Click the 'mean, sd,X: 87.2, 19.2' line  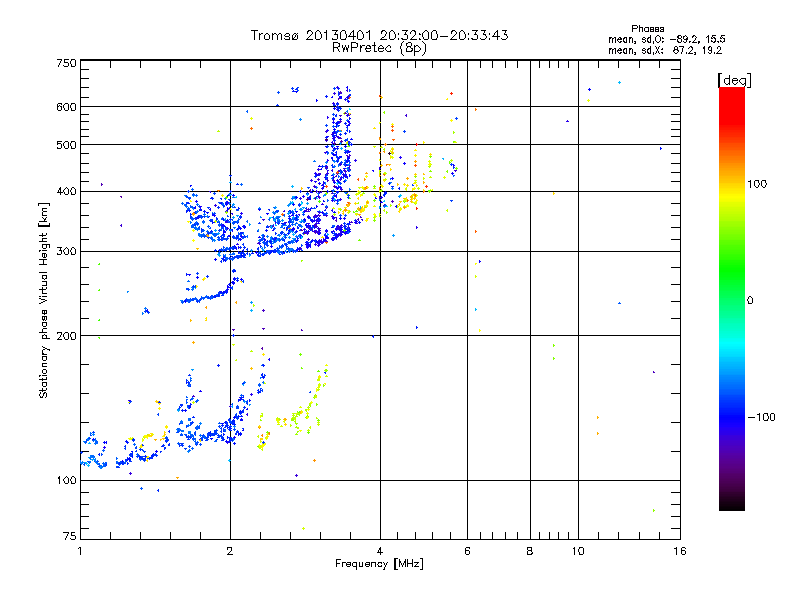tap(665, 50)
